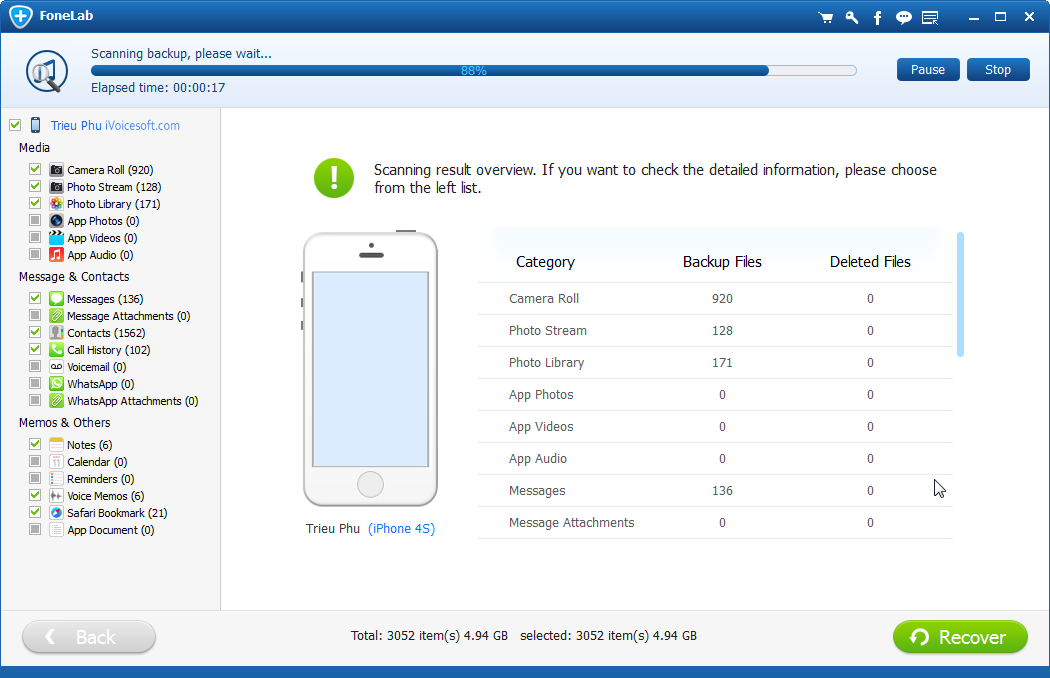The width and height of the screenshot is (1050, 678).
Task: Open the Call History (102) list
Action: pos(108,350)
